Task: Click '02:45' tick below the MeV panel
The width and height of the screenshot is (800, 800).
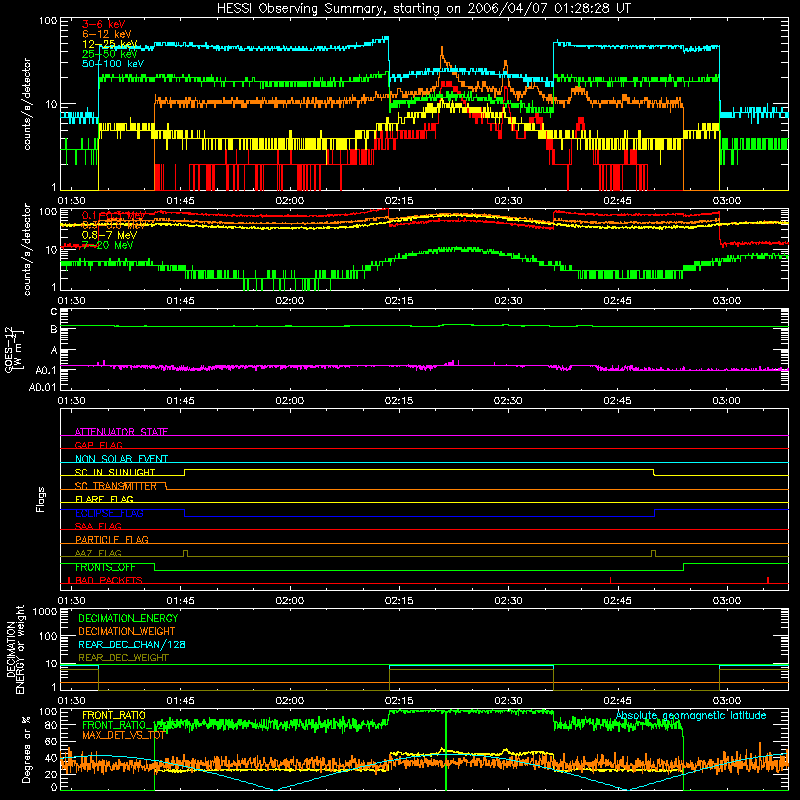Action: (617, 301)
